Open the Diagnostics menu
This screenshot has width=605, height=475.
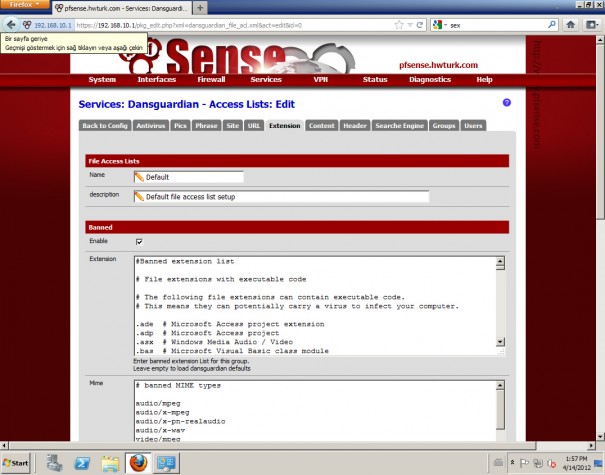point(430,79)
